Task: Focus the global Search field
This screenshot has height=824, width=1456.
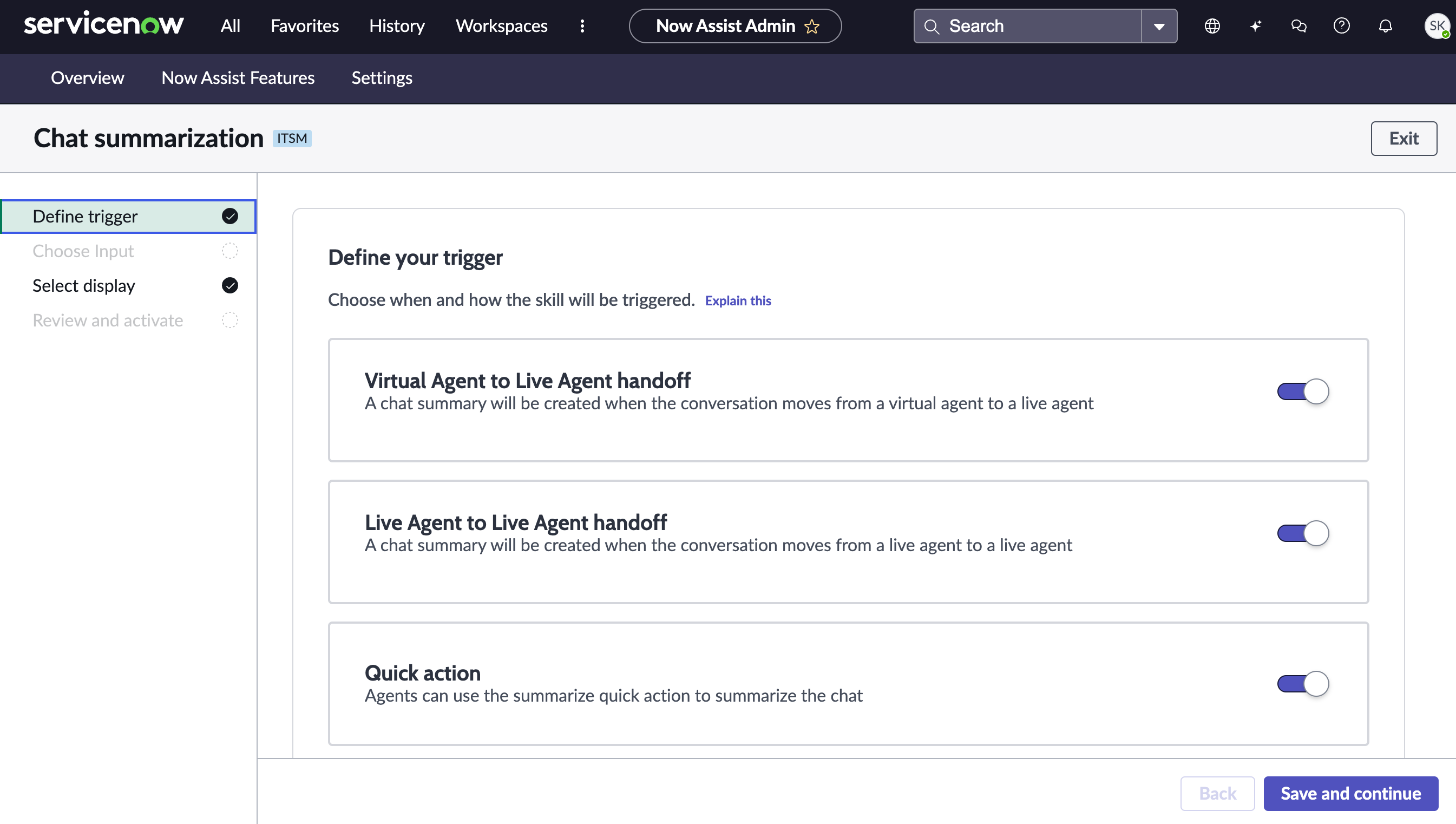Action: click(x=1027, y=26)
